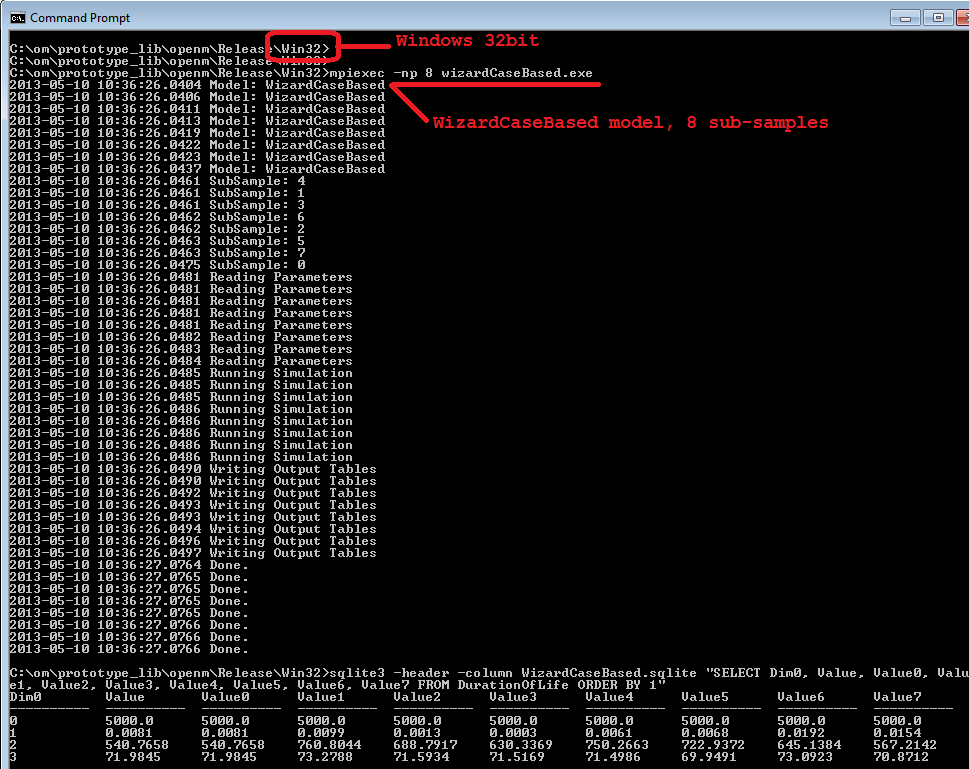Screen dimensions: 969x769
Task: Click the 760.8044 cell
Action: pyautogui.click(x=329, y=745)
